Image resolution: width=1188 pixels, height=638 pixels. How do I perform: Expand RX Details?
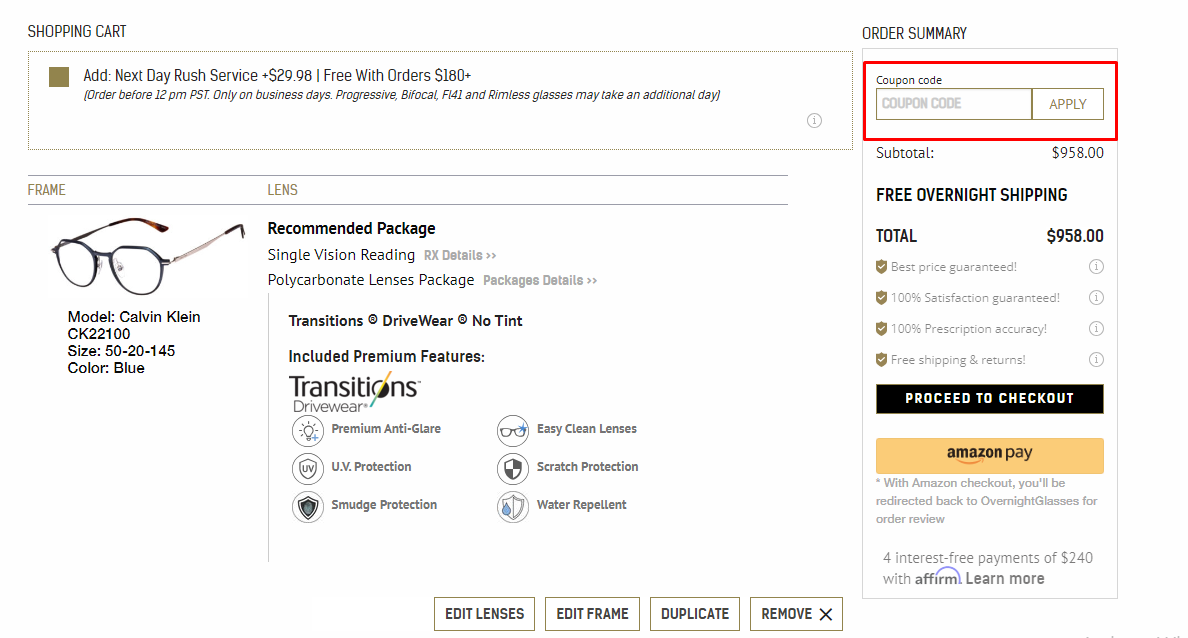point(460,255)
